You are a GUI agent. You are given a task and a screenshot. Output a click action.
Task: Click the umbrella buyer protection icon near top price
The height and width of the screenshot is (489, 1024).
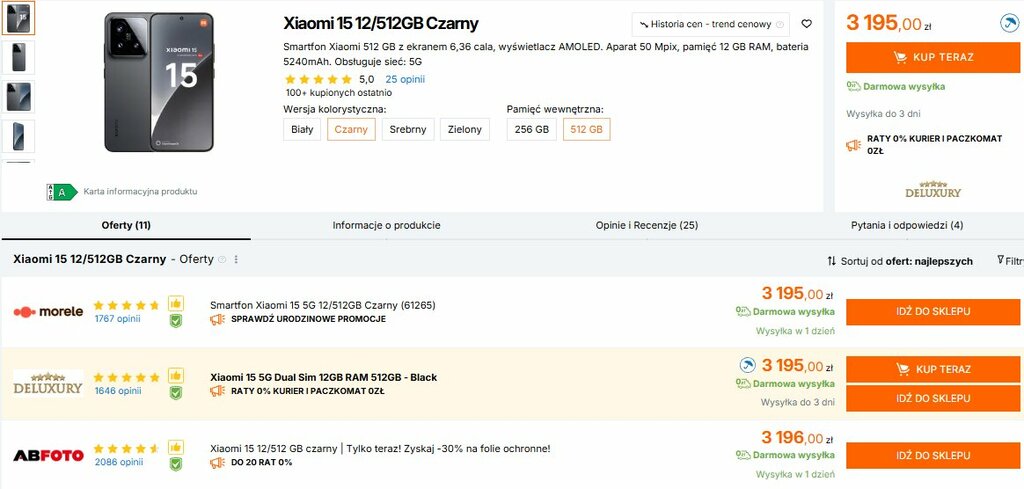[x=1009, y=23]
